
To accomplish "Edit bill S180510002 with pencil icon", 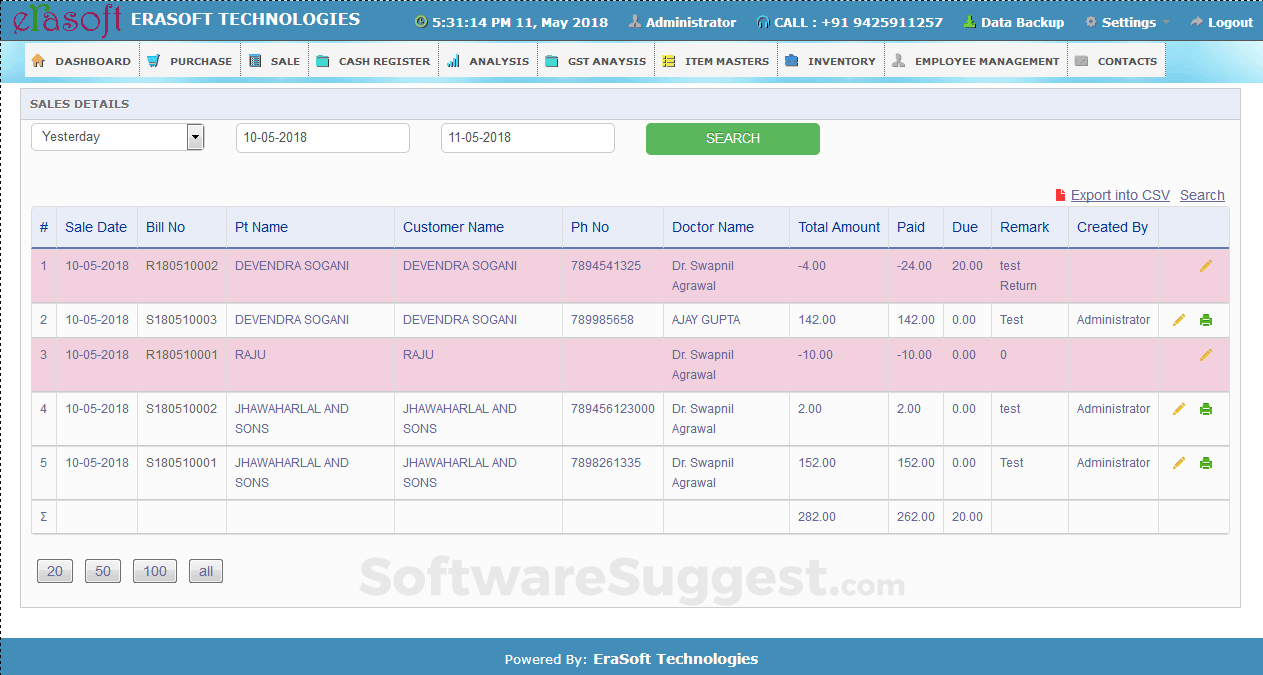I will pos(1179,409).
